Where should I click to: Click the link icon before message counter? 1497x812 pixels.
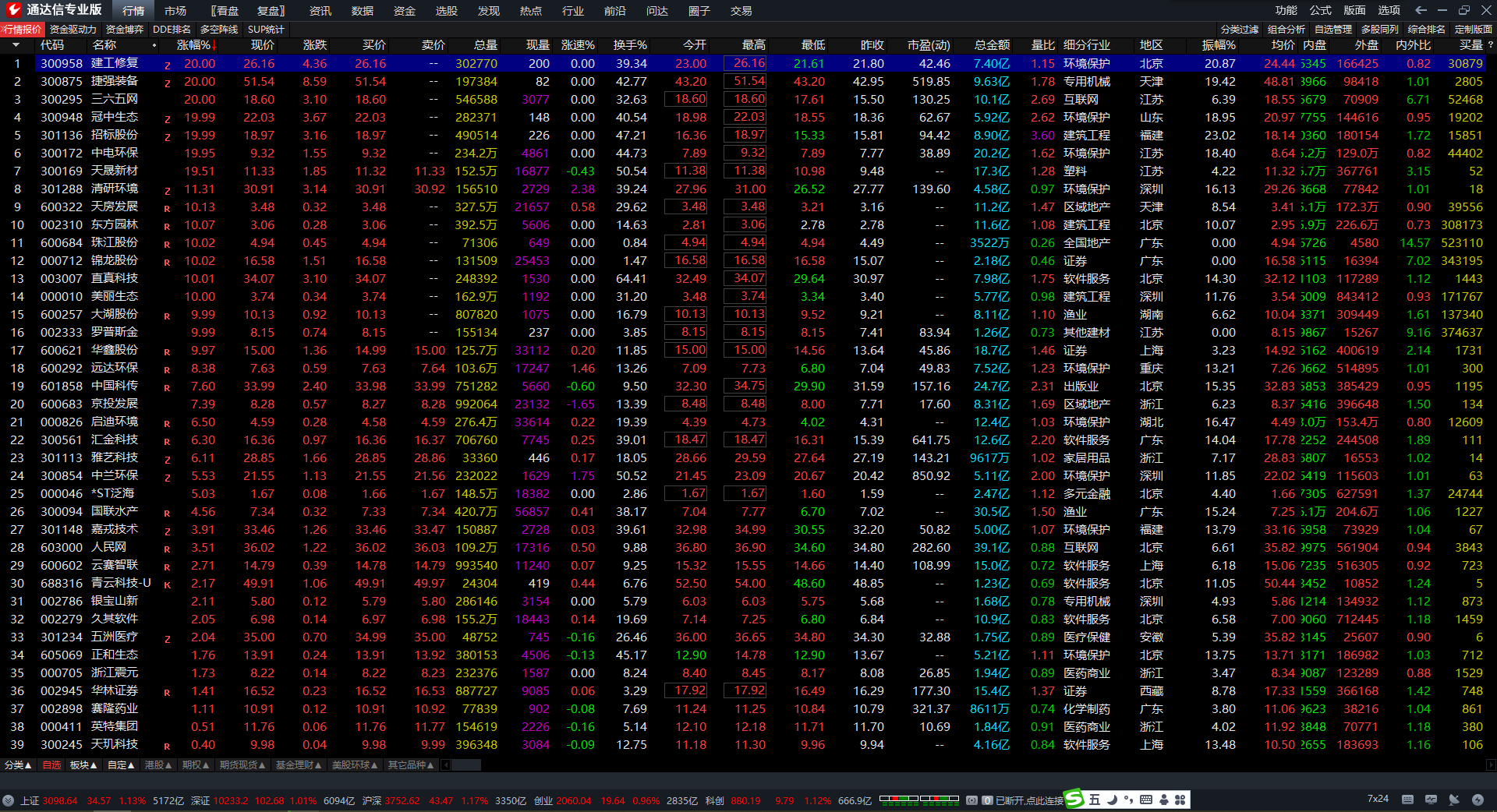(972, 800)
